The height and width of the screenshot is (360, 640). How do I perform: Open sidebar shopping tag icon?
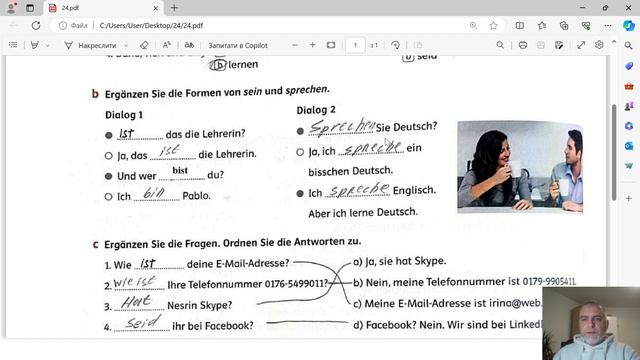pyautogui.click(x=629, y=66)
